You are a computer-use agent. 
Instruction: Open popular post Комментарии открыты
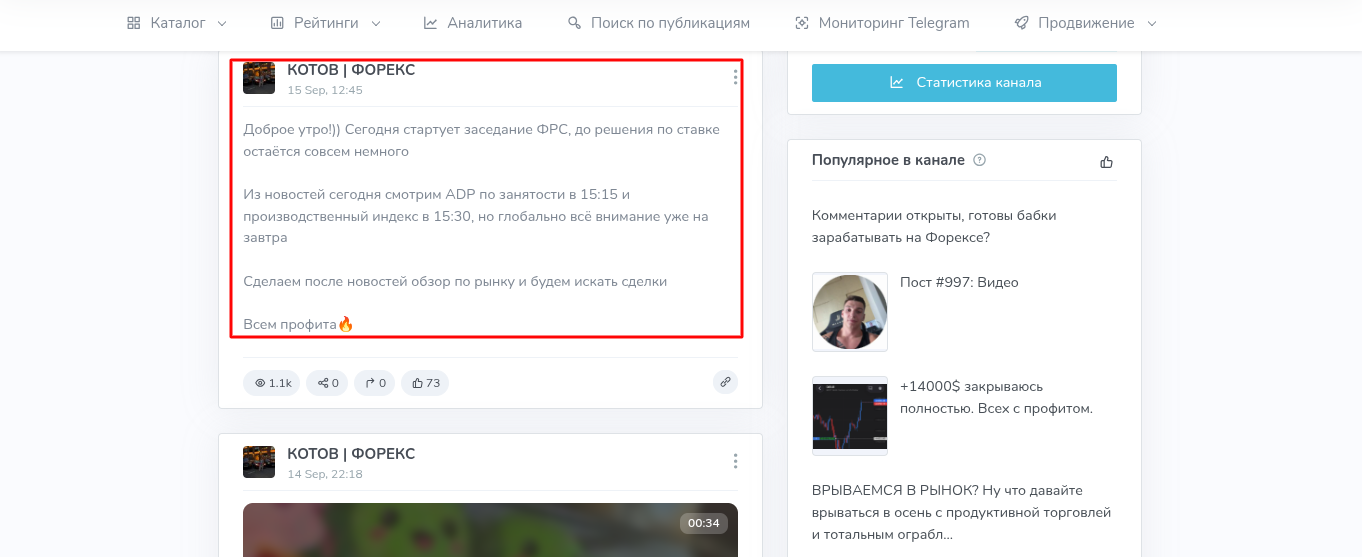(x=934, y=226)
